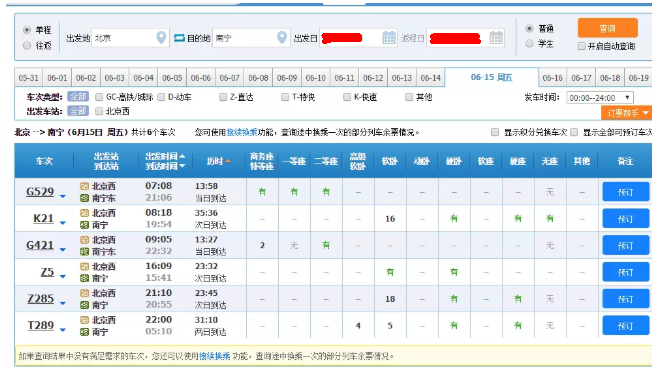Click 预订 button for train T289
Screen dimensions: 652x368
point(625,326)
